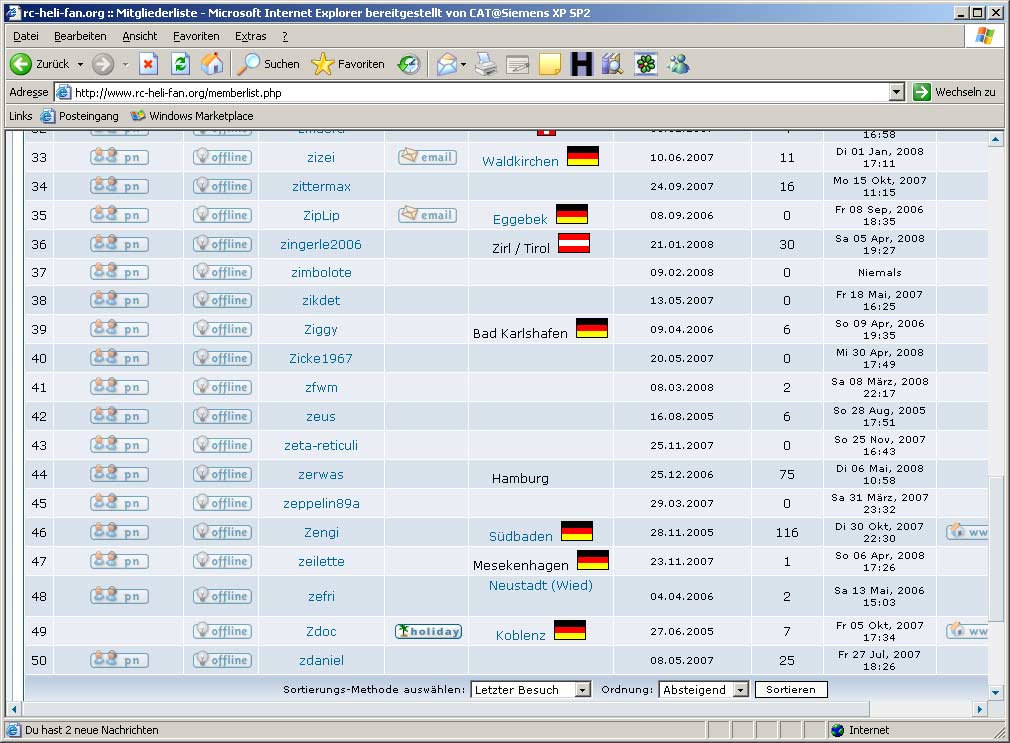Click Zdoc's holiday status icon
This screenshot has height=743, width=1010.
tap(427, 631)
